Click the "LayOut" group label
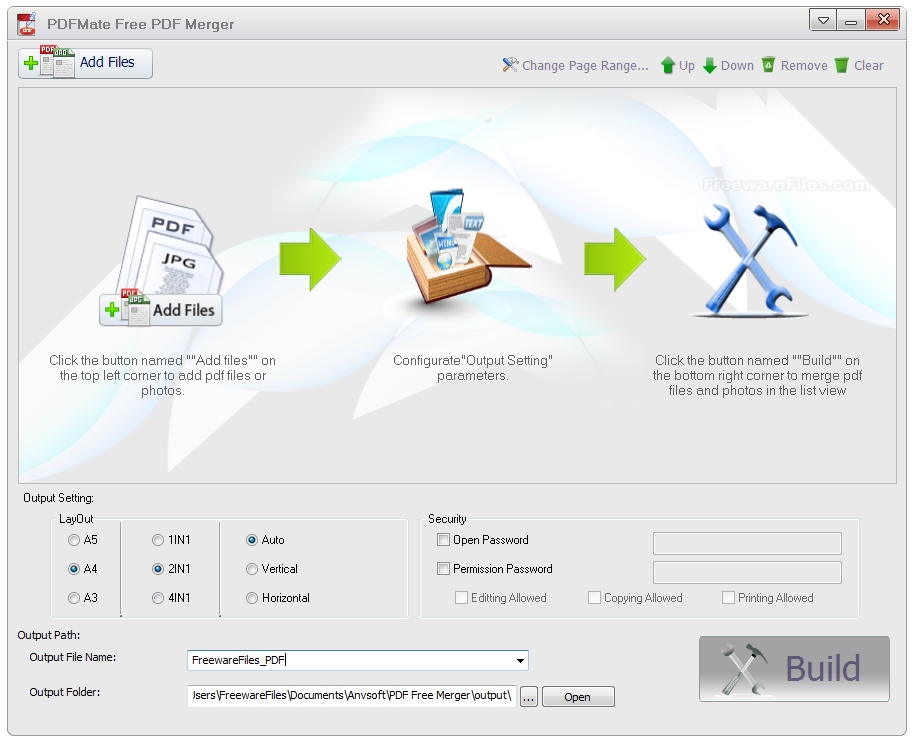914x742 pixels. click(76, 519)
